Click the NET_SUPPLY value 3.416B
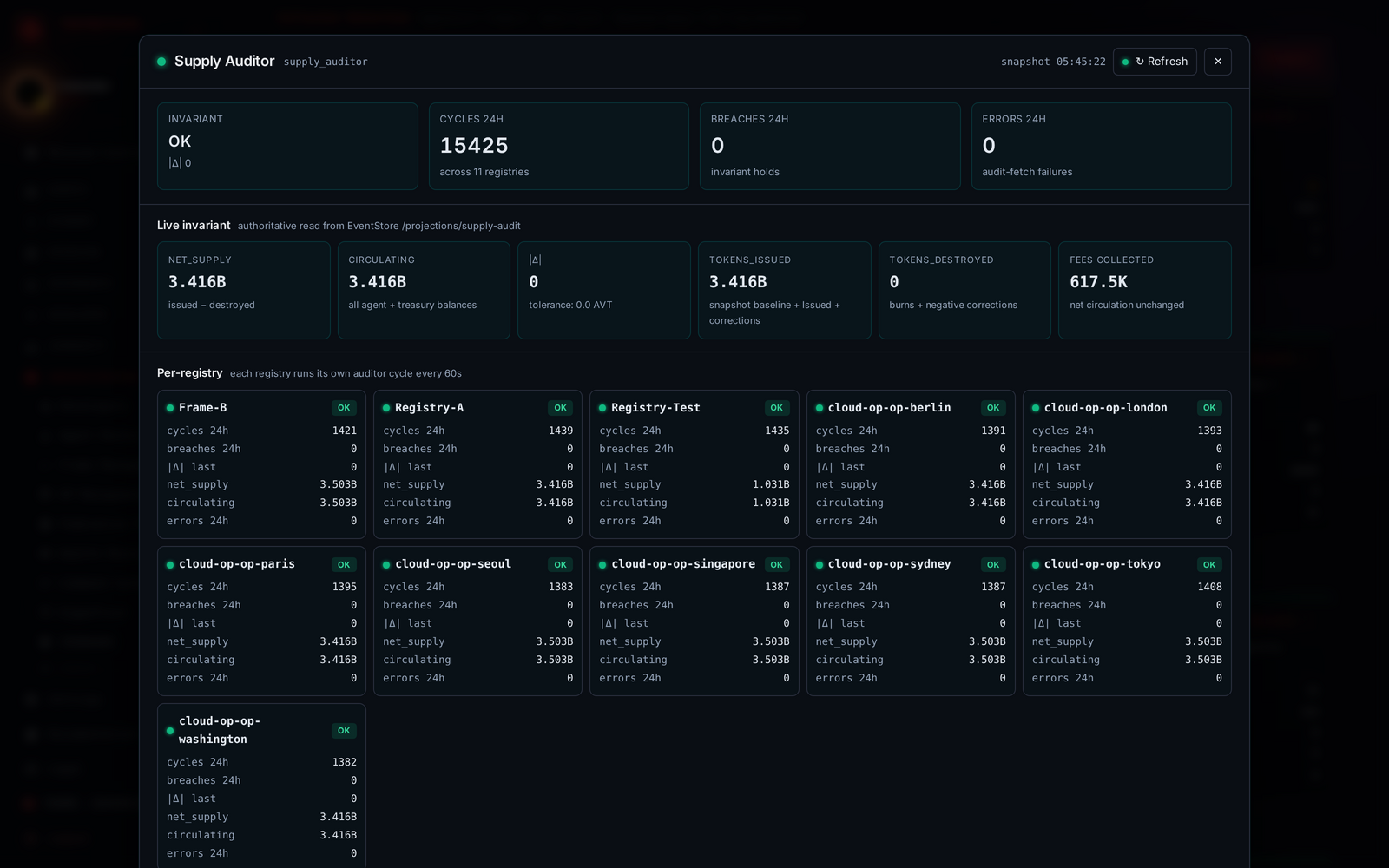Screen dimensions: 1389x868 pos(197,282)
